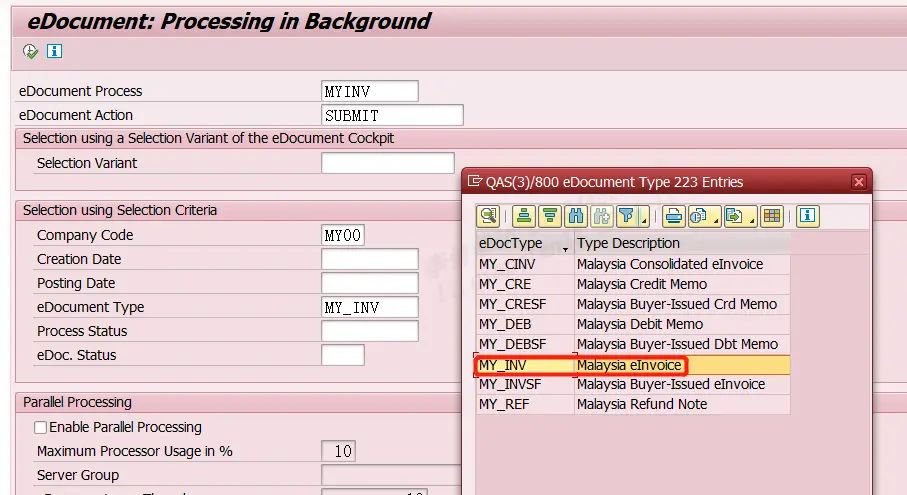This screenshot has height=495, width=907.
Task: Enable Parallel Processing checkbox
Action: coord(41,427)
